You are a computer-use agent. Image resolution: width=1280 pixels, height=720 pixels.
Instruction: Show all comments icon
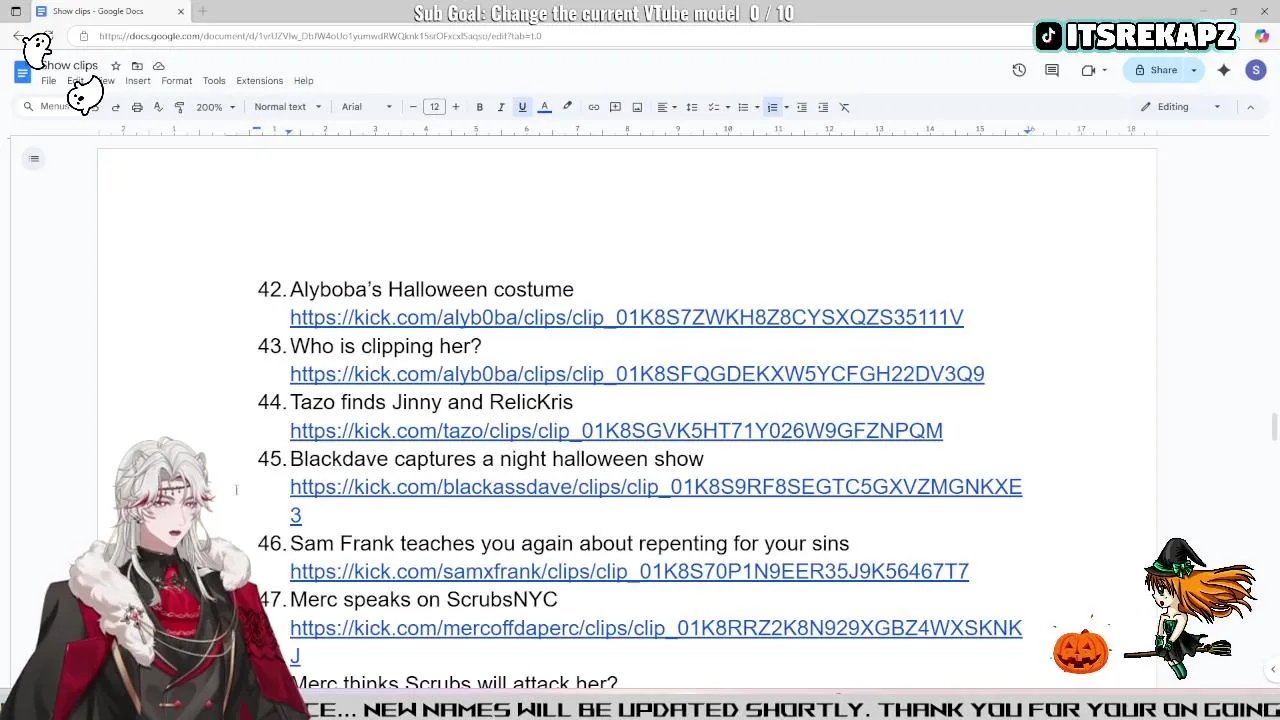[x=1052, y=70]
